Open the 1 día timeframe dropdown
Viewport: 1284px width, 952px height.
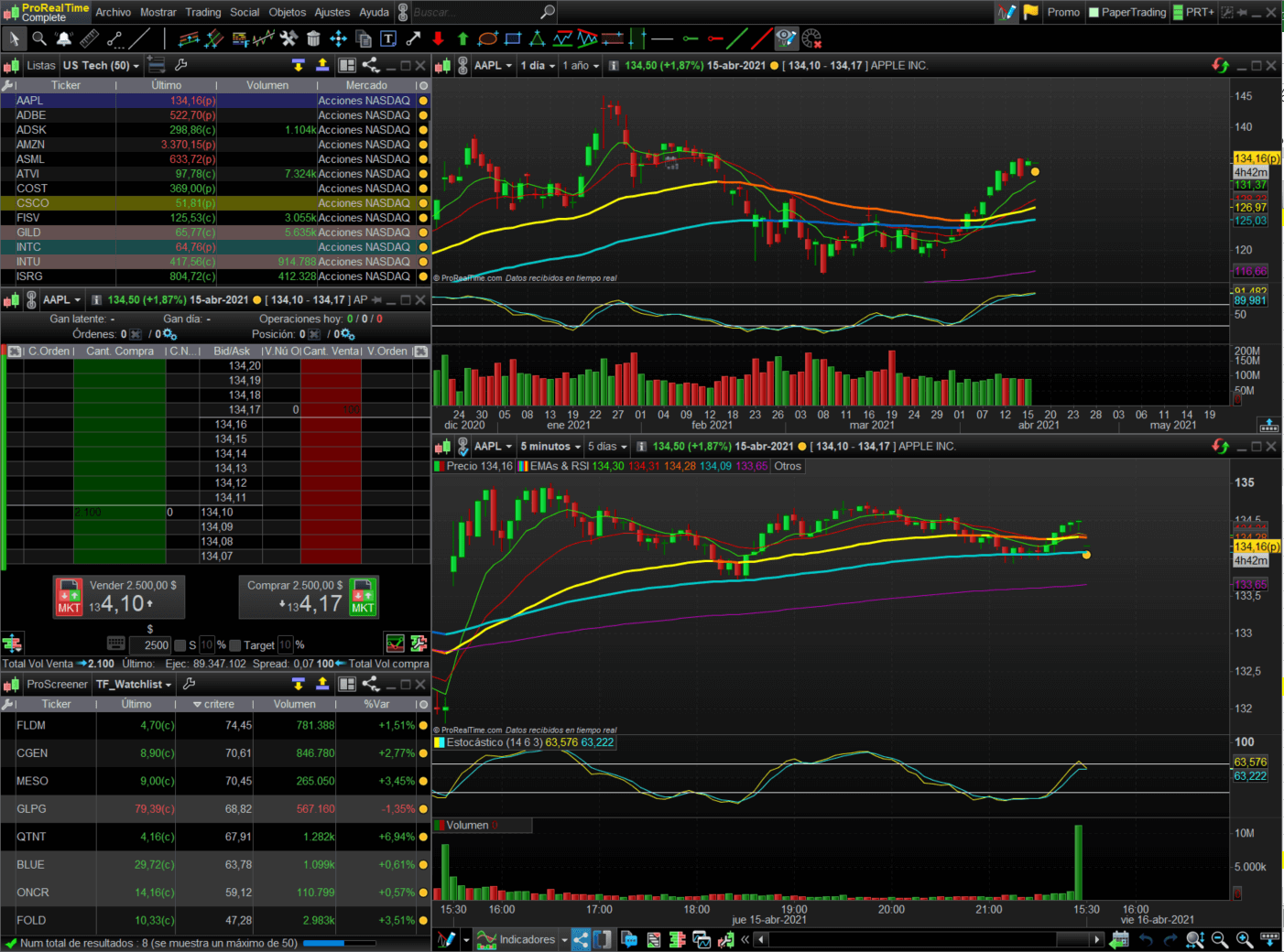coord(539,65)
